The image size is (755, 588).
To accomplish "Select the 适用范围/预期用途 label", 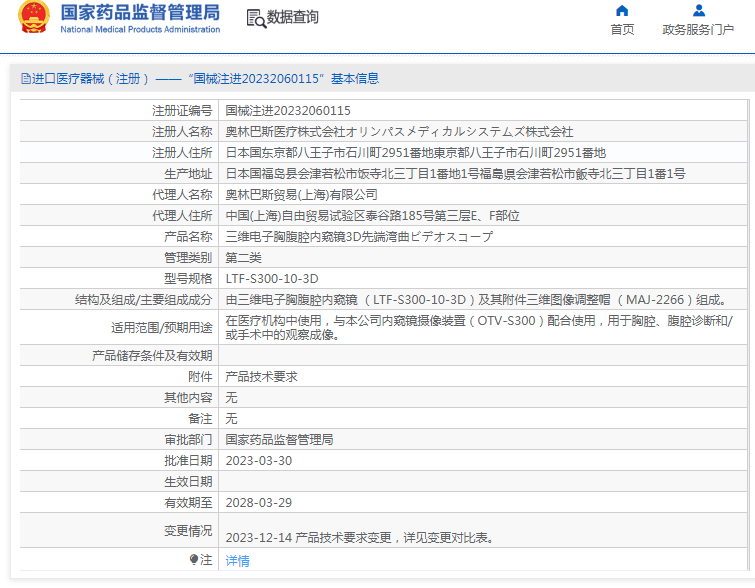I will [162, 328].
